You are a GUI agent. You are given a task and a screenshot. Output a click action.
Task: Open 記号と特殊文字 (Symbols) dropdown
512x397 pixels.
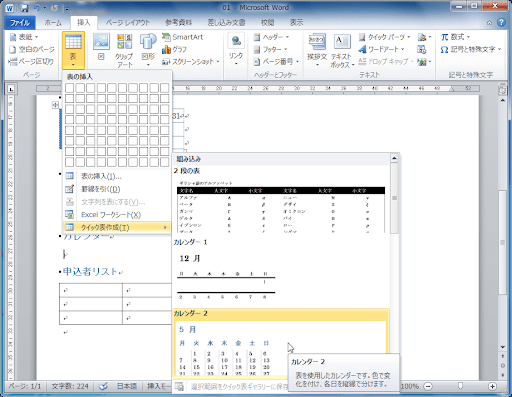point(471,49)
